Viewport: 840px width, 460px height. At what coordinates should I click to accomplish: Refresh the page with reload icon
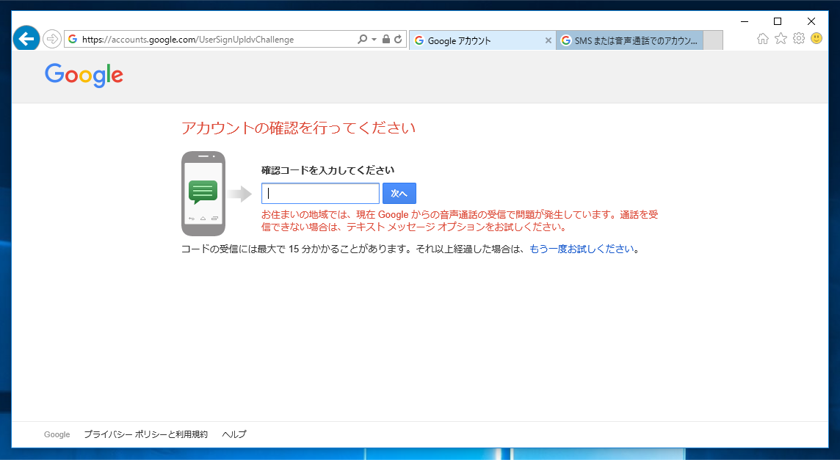(x=398, y=39)
